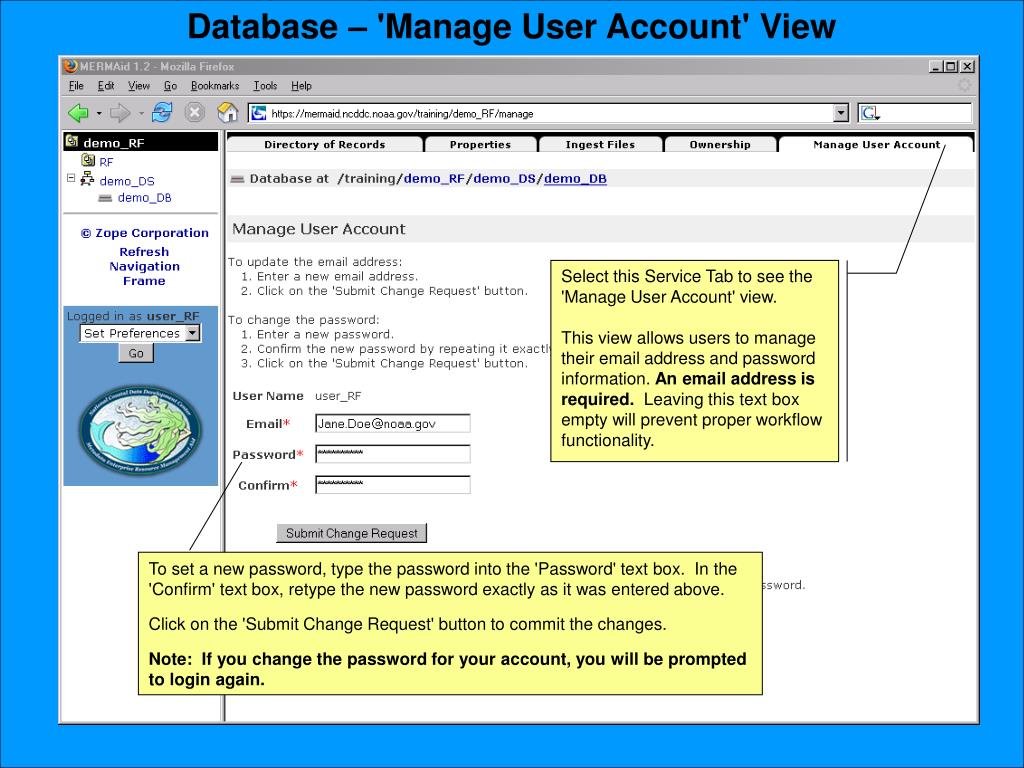Open the File menu
This screenshot has height=768, width=1024.
click(x=76, y=86)
